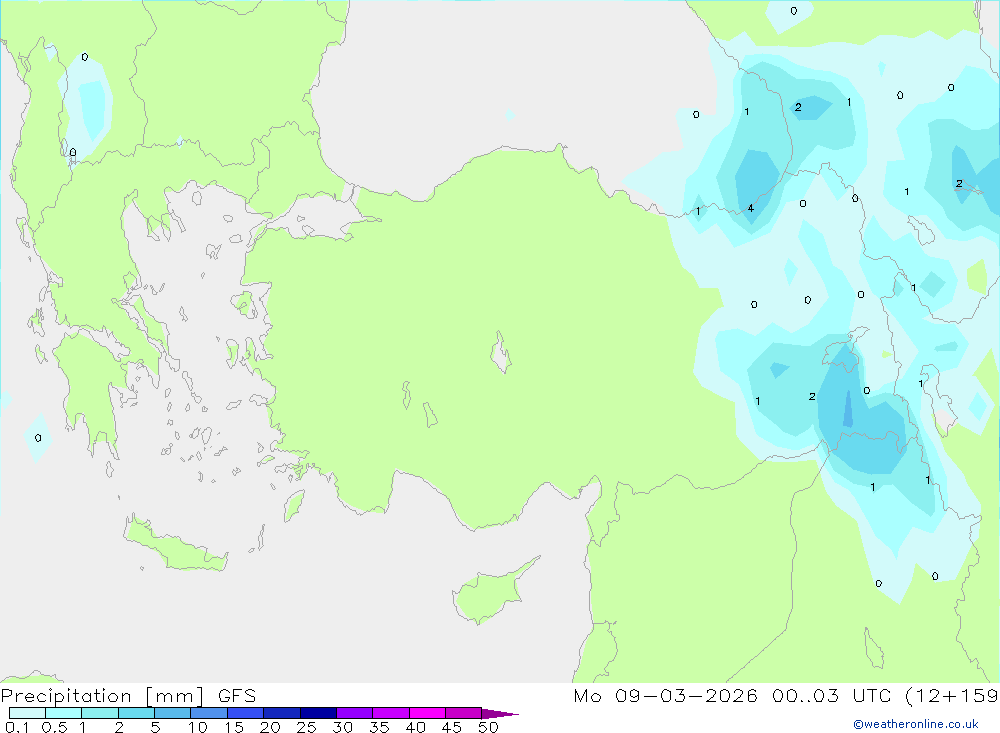Click the 25–30 mm navy legend swatch
1000x733 pixels.
pyautogui.click(x=318, y=713)
